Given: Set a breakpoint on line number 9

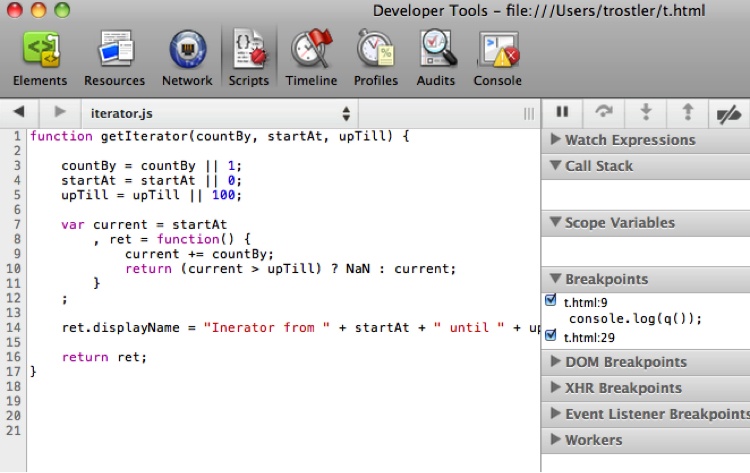Looking at the screenshot, I should pos(16,253).
